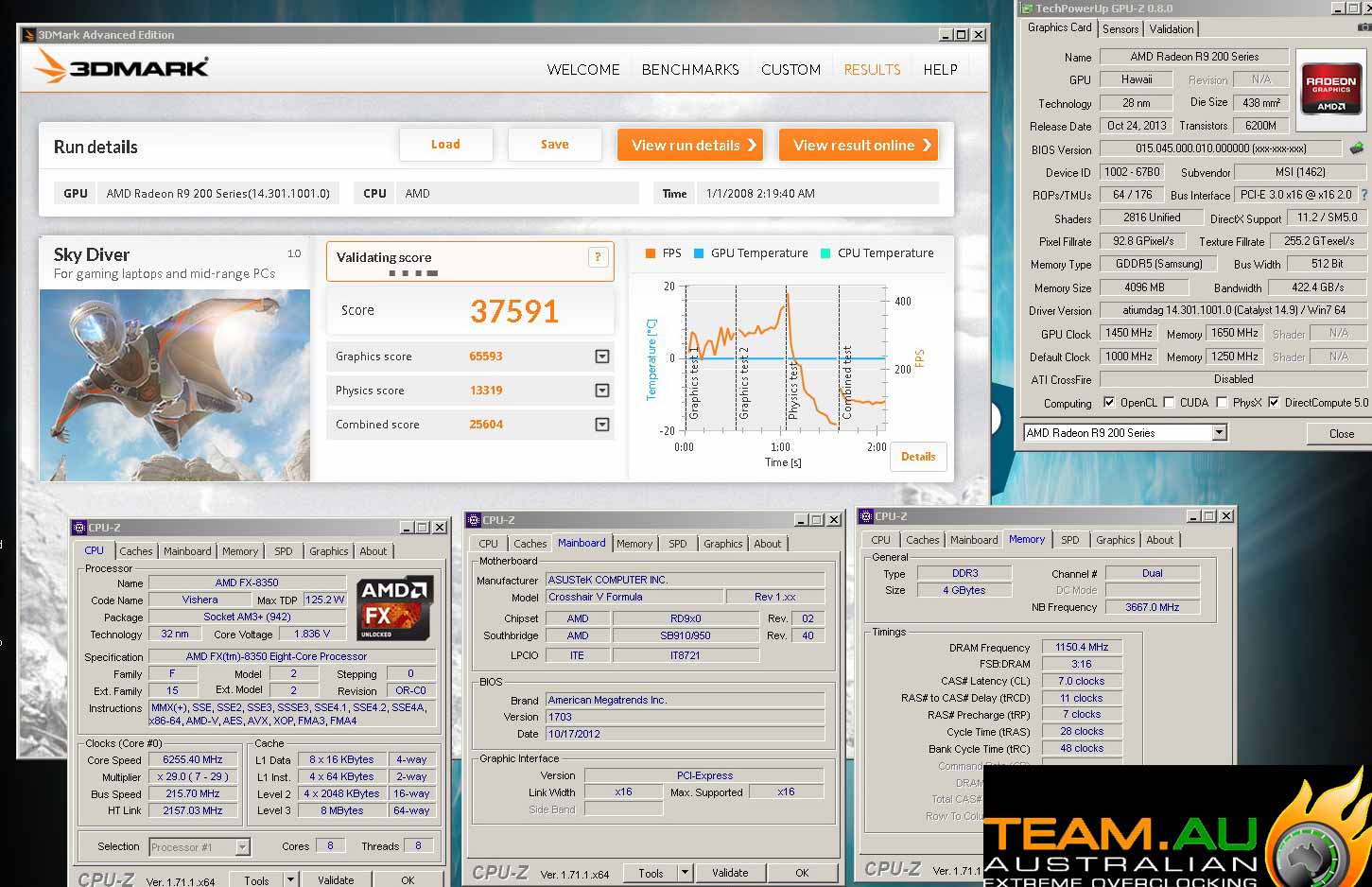Screen dimensions: 1372x887
Task: Switch to the Sensors tab in GPU-Z
Action: click(1120, 29)
